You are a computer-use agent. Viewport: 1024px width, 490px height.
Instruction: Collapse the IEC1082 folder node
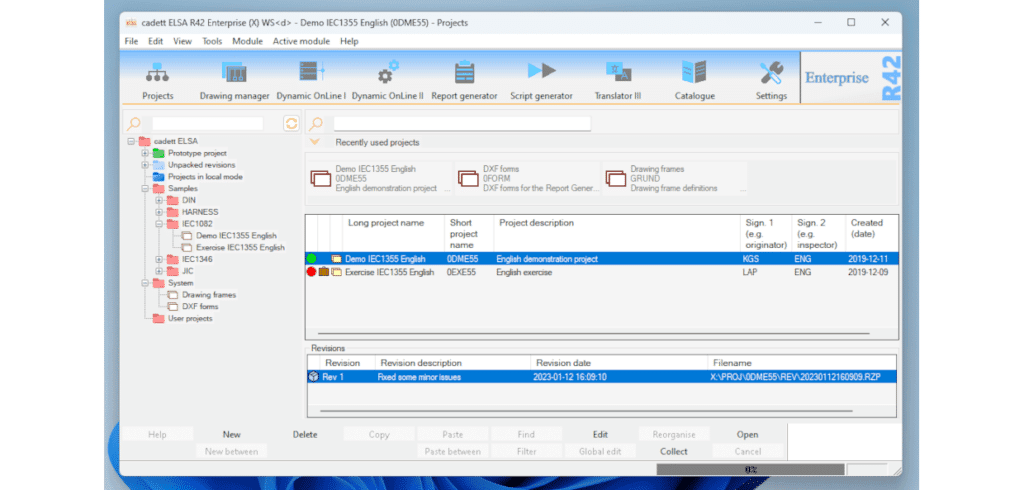(x=159, y=224)
